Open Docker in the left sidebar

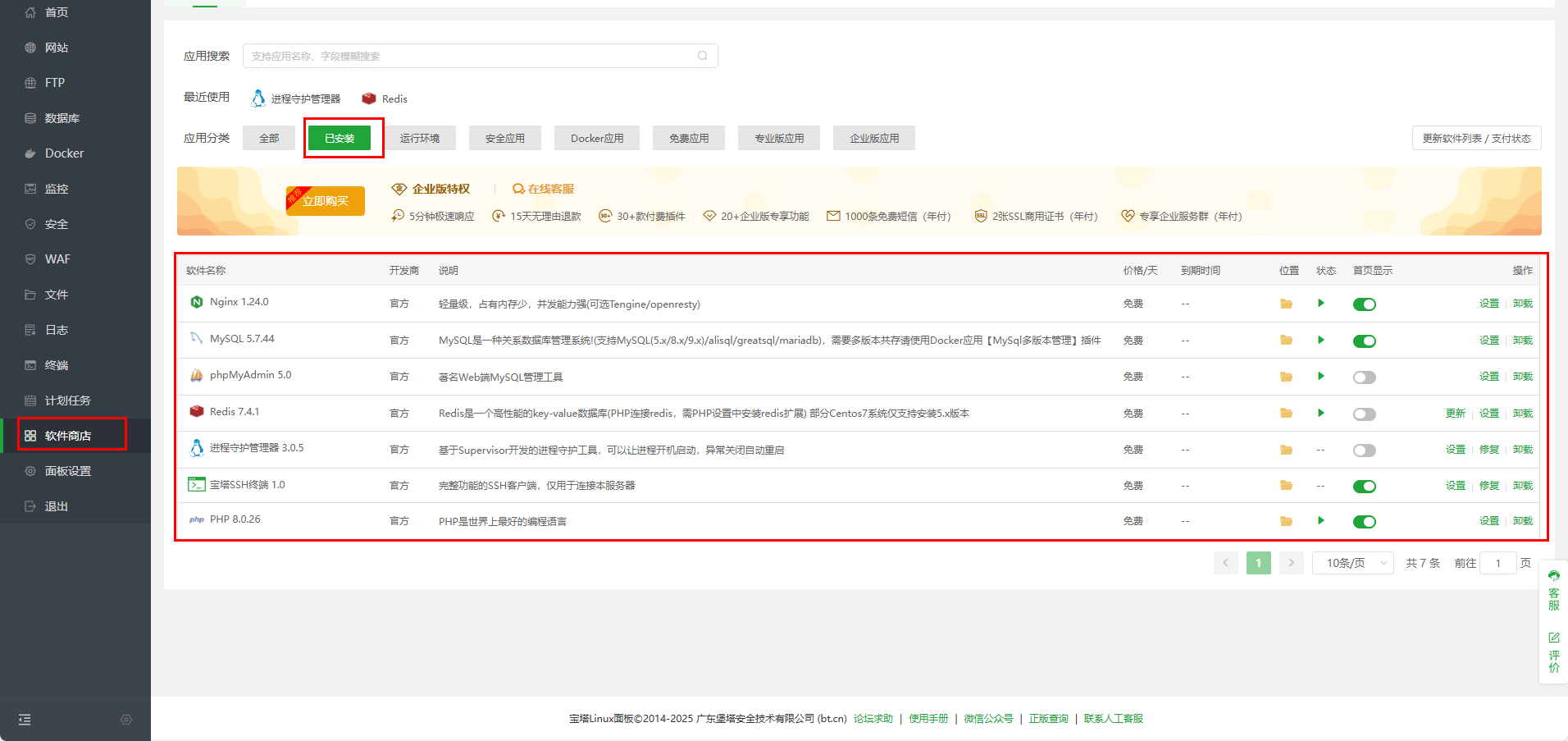pos(64,153)
